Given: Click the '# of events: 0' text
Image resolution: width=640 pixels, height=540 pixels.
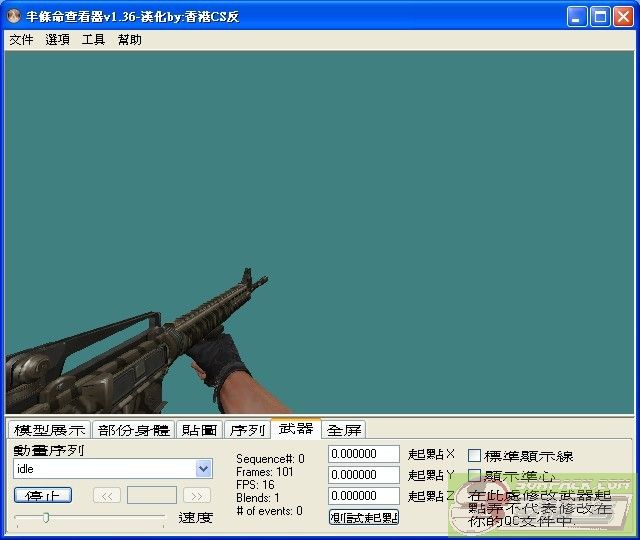Looking at the screenshot, I should pyautogui.click(x=269, y=511).
